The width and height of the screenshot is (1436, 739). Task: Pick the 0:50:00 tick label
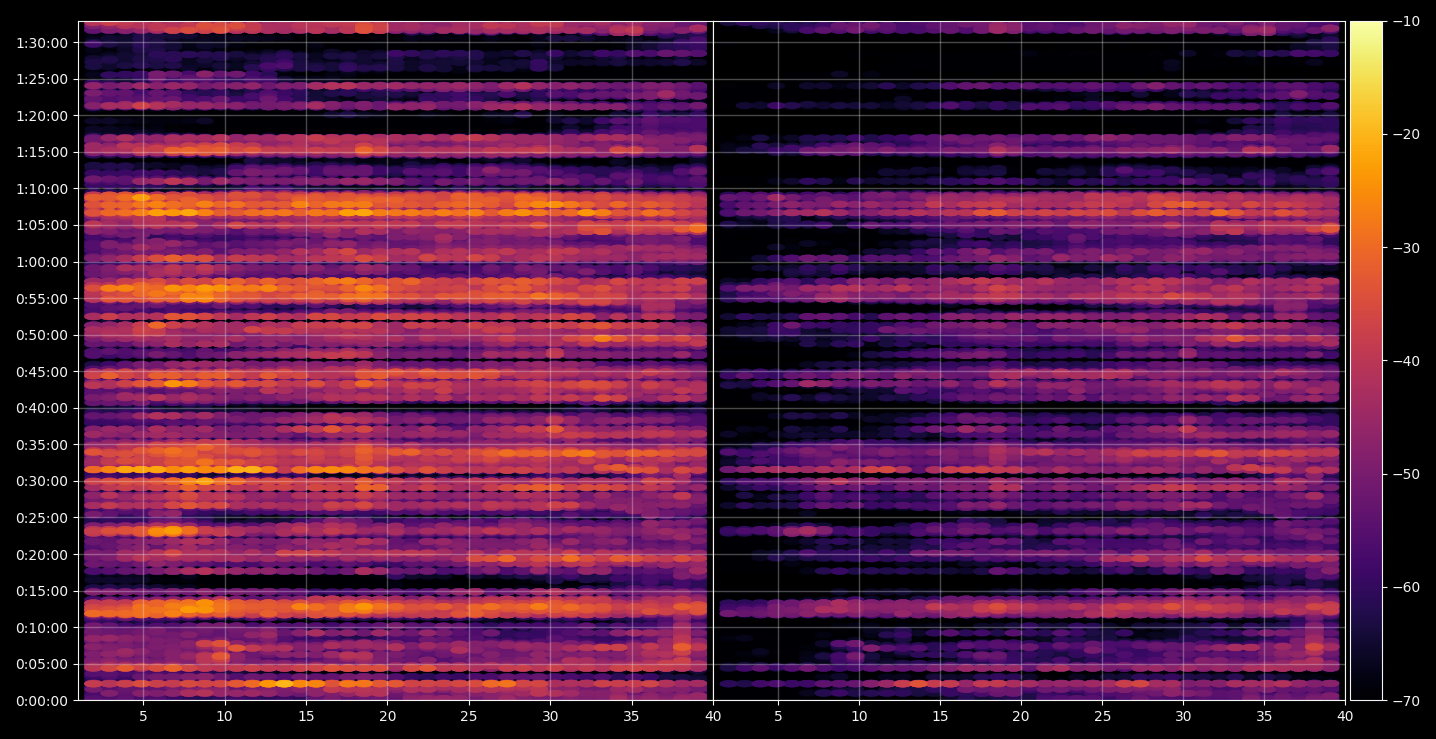click(x=41, y=335)
